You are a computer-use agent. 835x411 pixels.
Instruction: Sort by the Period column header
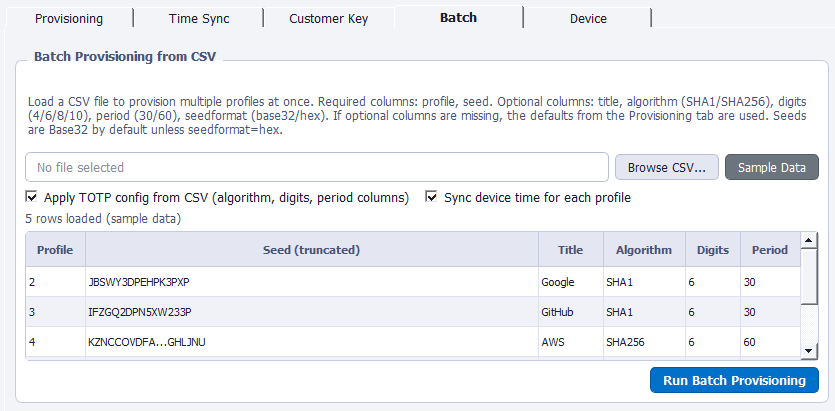[x=770, y=249]
